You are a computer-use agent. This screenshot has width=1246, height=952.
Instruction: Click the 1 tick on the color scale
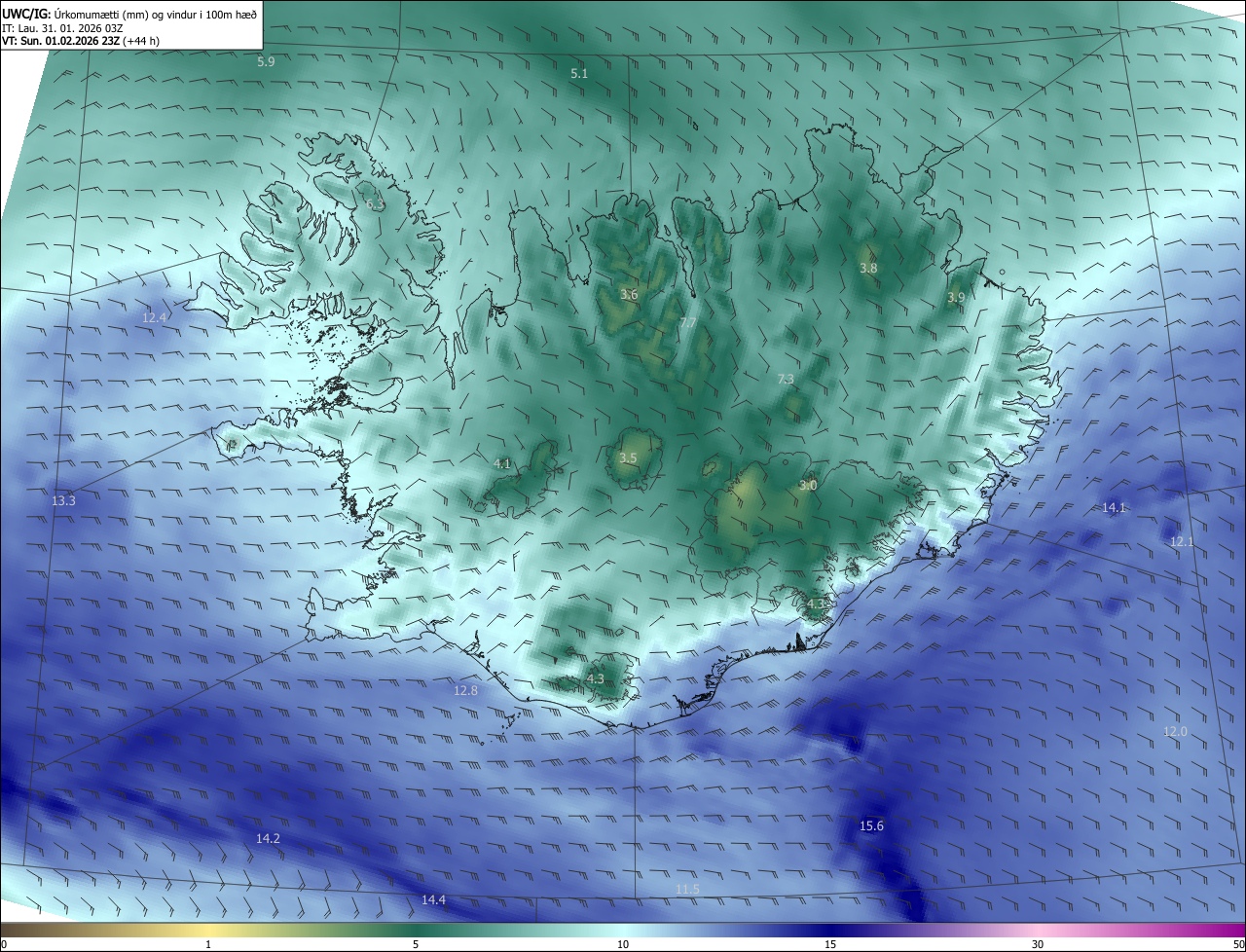[208, 945]
